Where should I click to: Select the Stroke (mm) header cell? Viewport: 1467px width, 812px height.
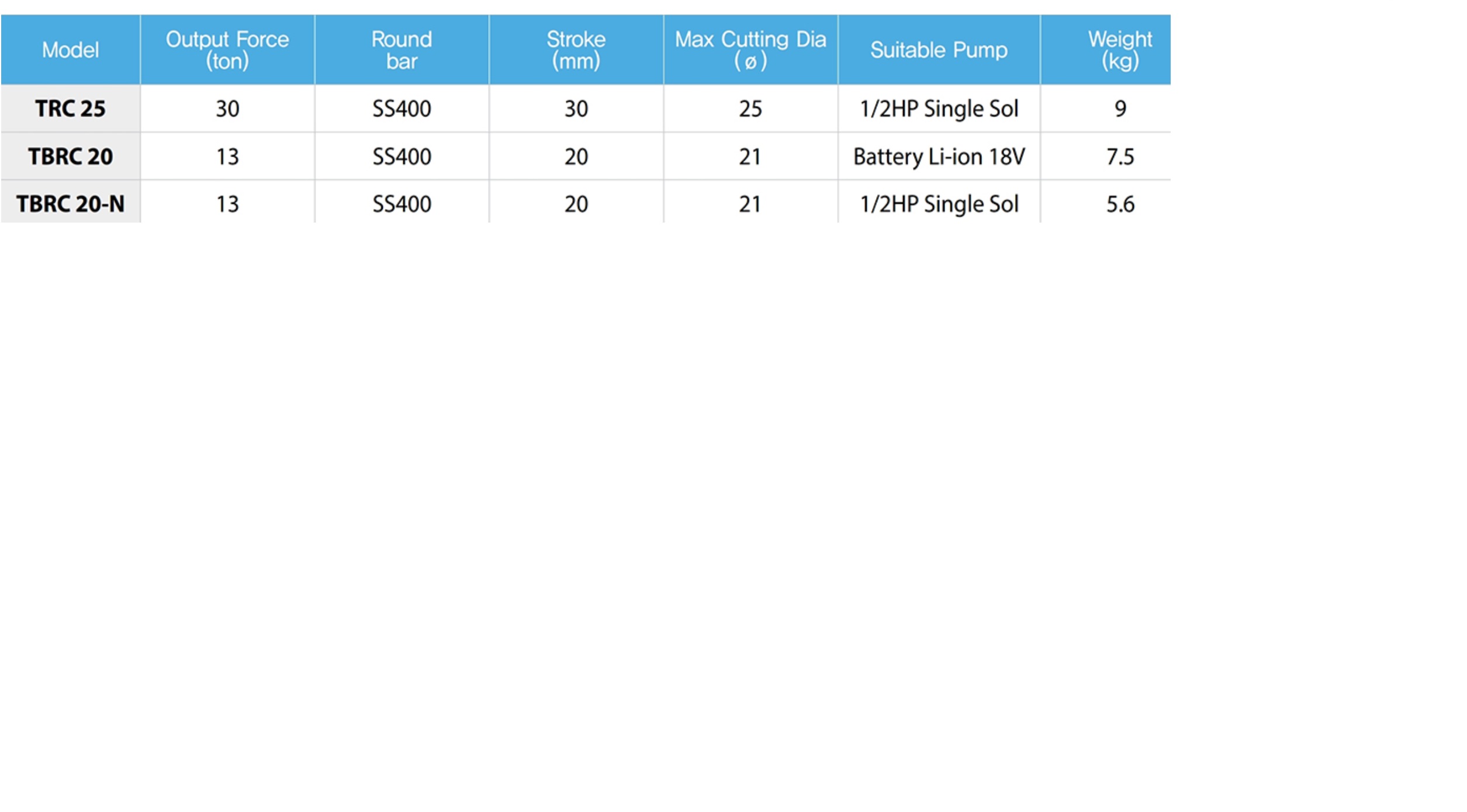[576, 50]
